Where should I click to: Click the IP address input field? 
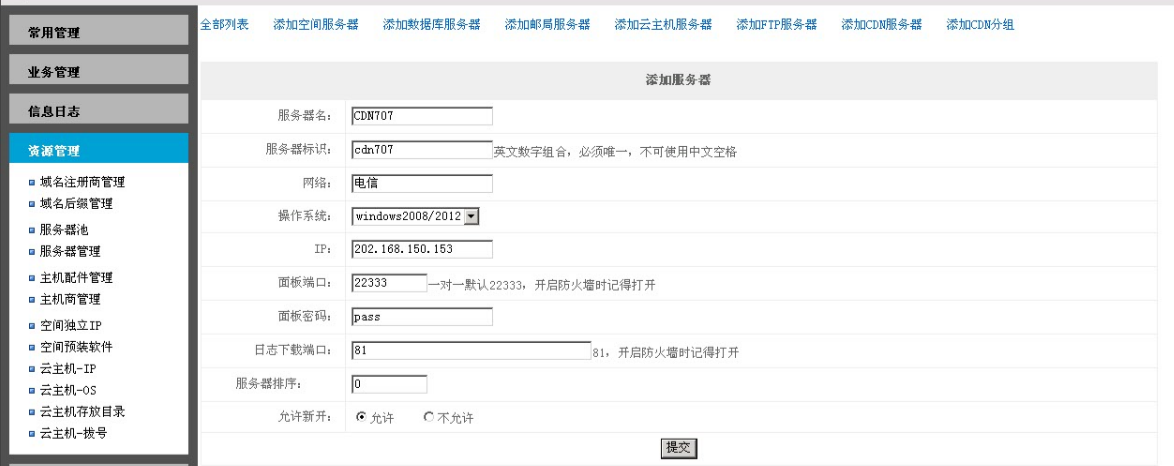pos(422,249)
